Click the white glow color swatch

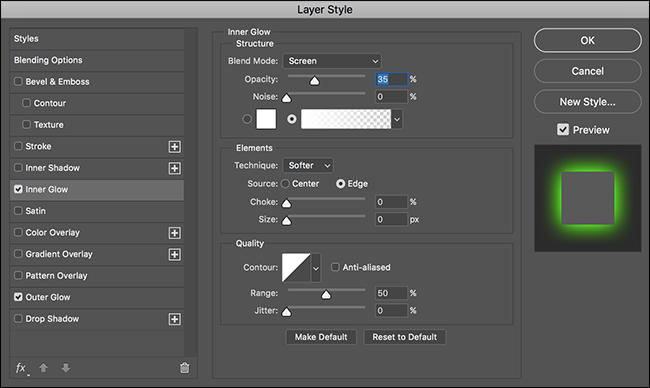[266, 119]
